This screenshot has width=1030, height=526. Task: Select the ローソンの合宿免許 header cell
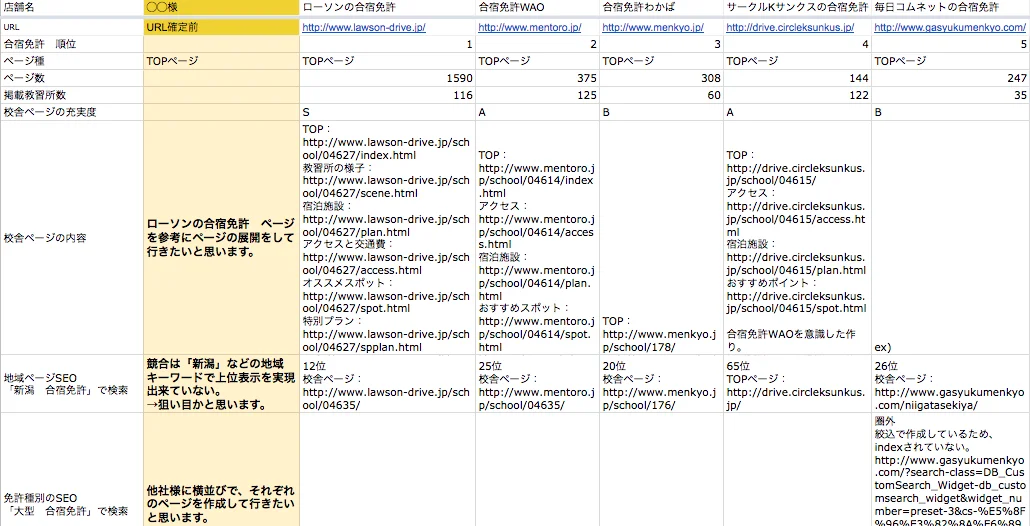387,8
